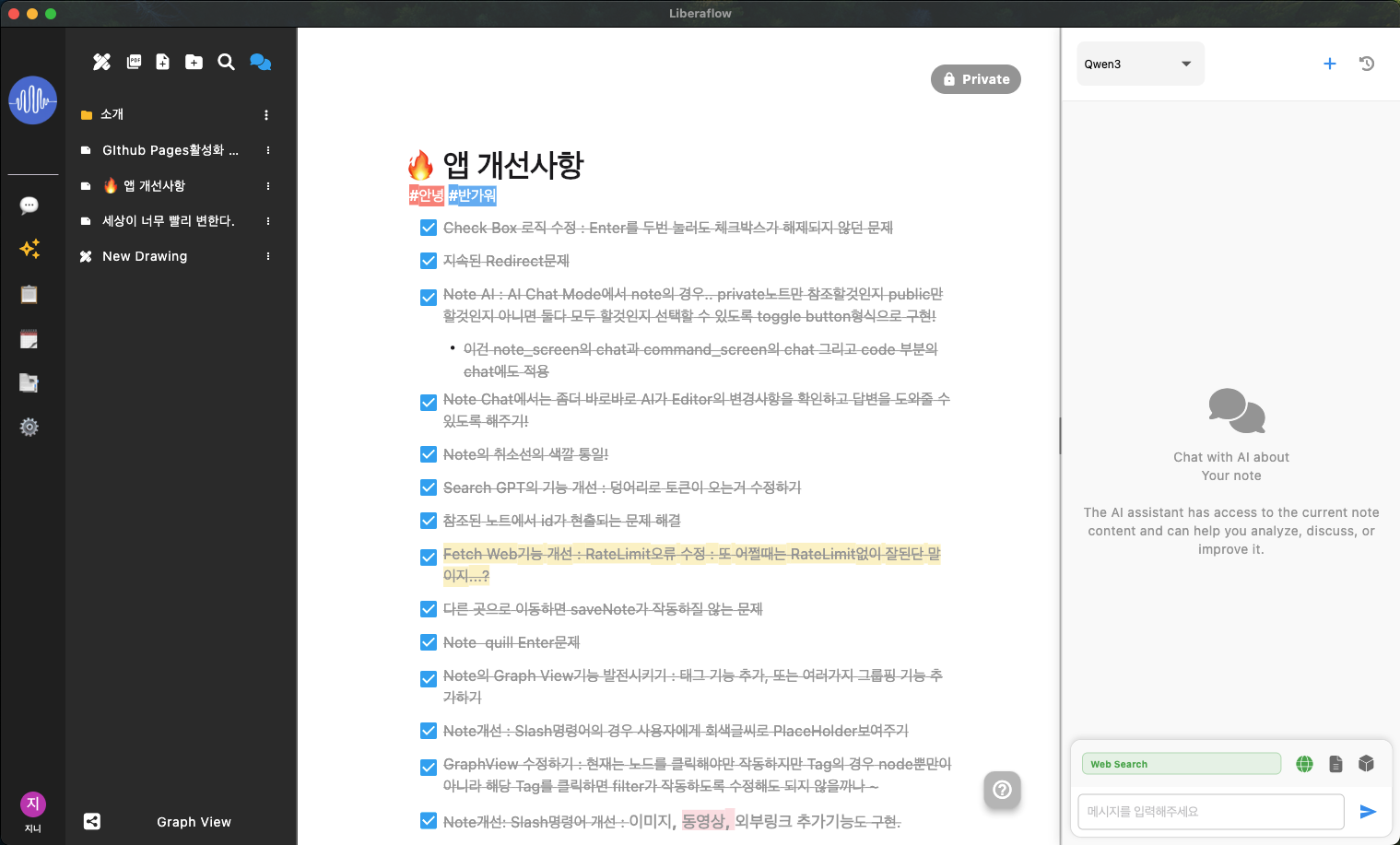Click the chat message input field

click(x=1209, y=812)
